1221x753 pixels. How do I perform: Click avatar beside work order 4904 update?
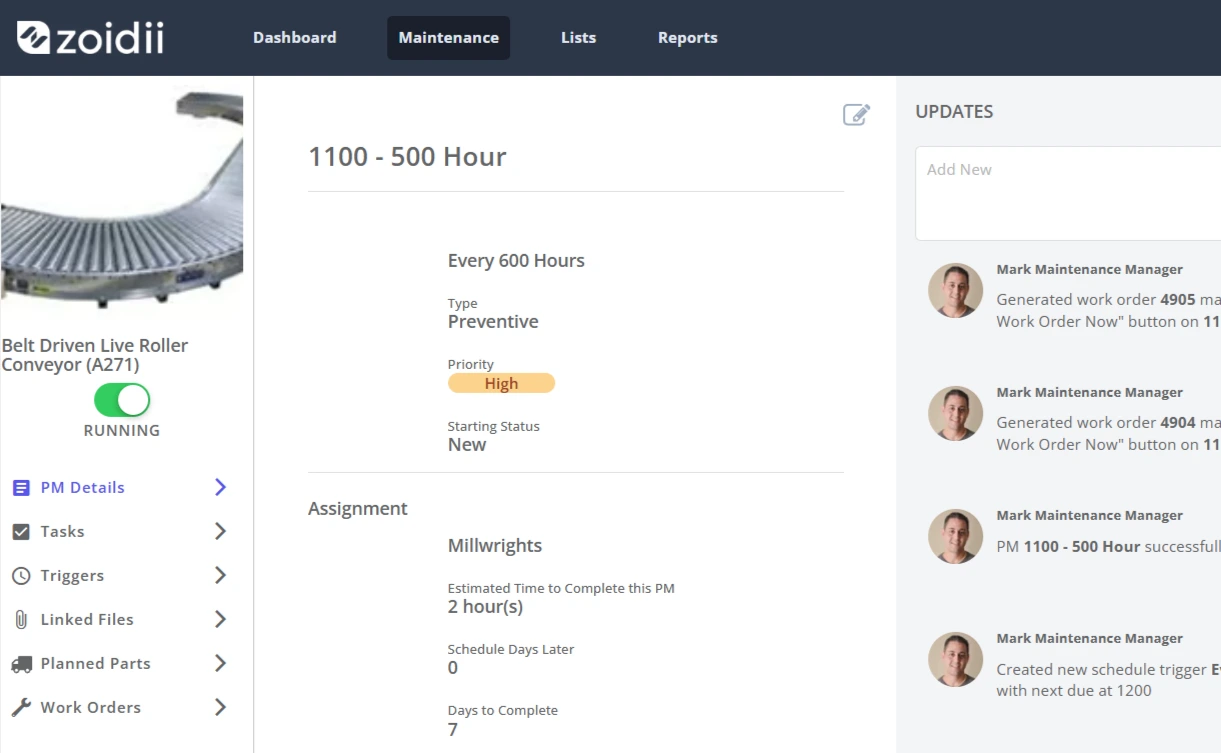955,414
